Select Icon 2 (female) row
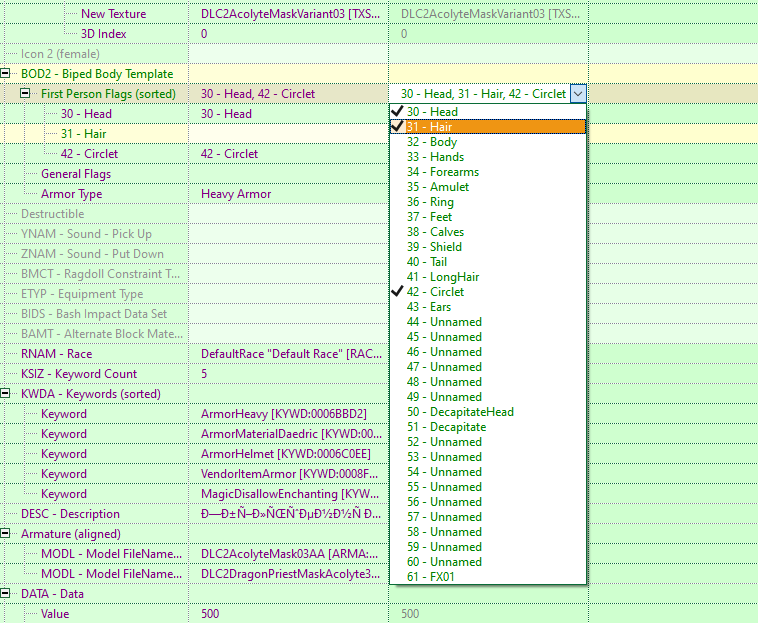 (60, 54)
